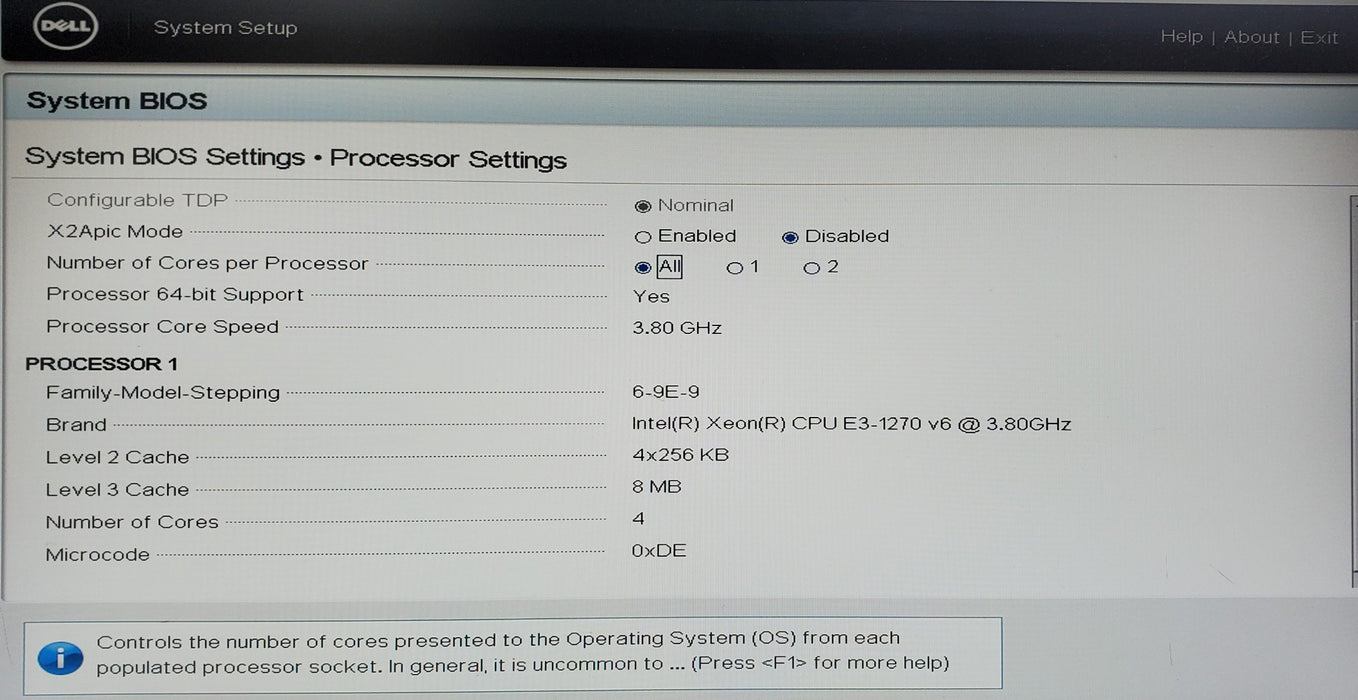Click the Number of Cores label
The width and height of the screenshot is (1358, 700).
pos(132,522)
